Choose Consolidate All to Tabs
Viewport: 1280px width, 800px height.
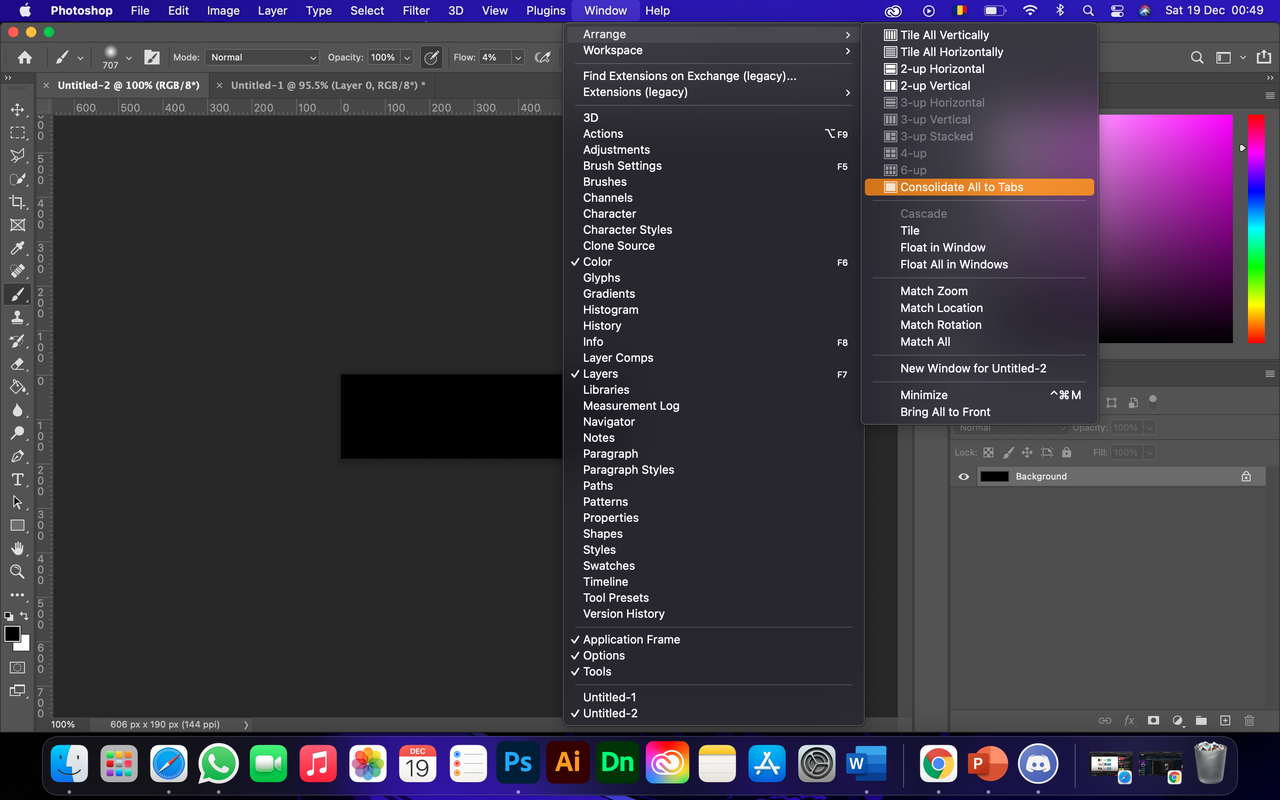pyautogui.click(x=979, y=187)
